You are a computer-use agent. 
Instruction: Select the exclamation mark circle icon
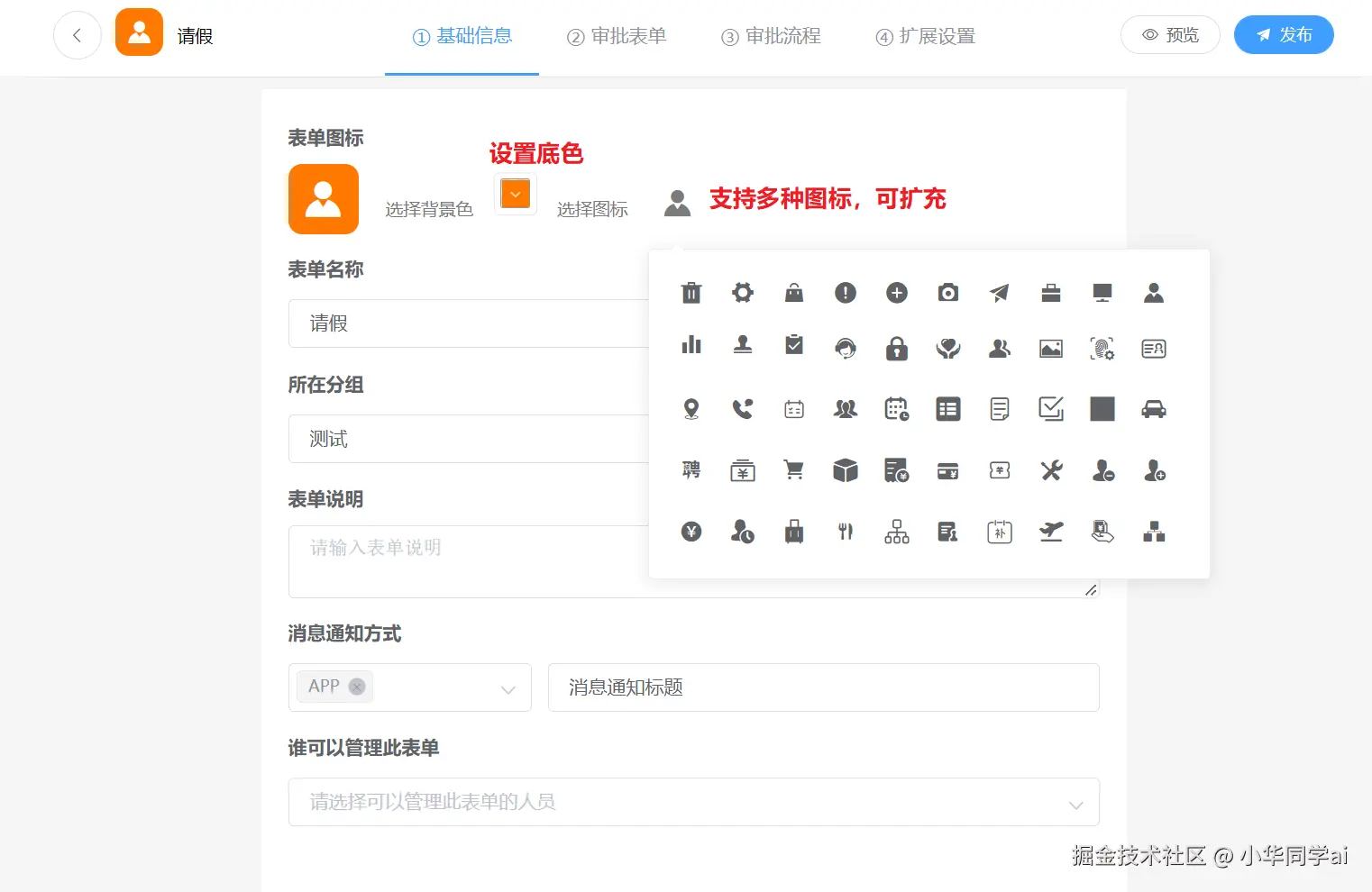846,293
